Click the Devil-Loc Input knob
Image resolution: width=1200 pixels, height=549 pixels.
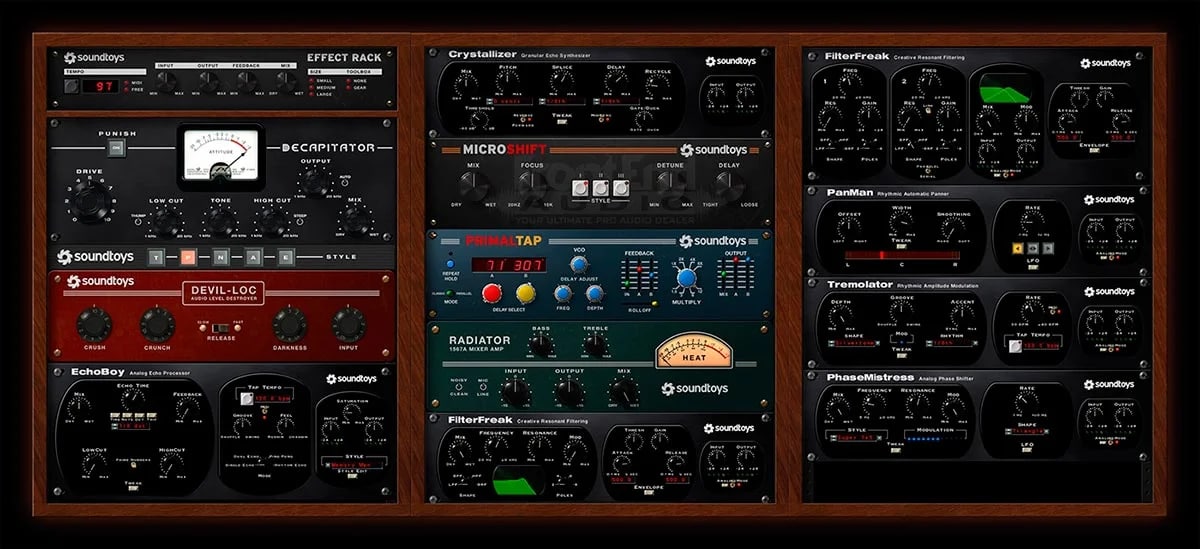(x=348, y=323)
